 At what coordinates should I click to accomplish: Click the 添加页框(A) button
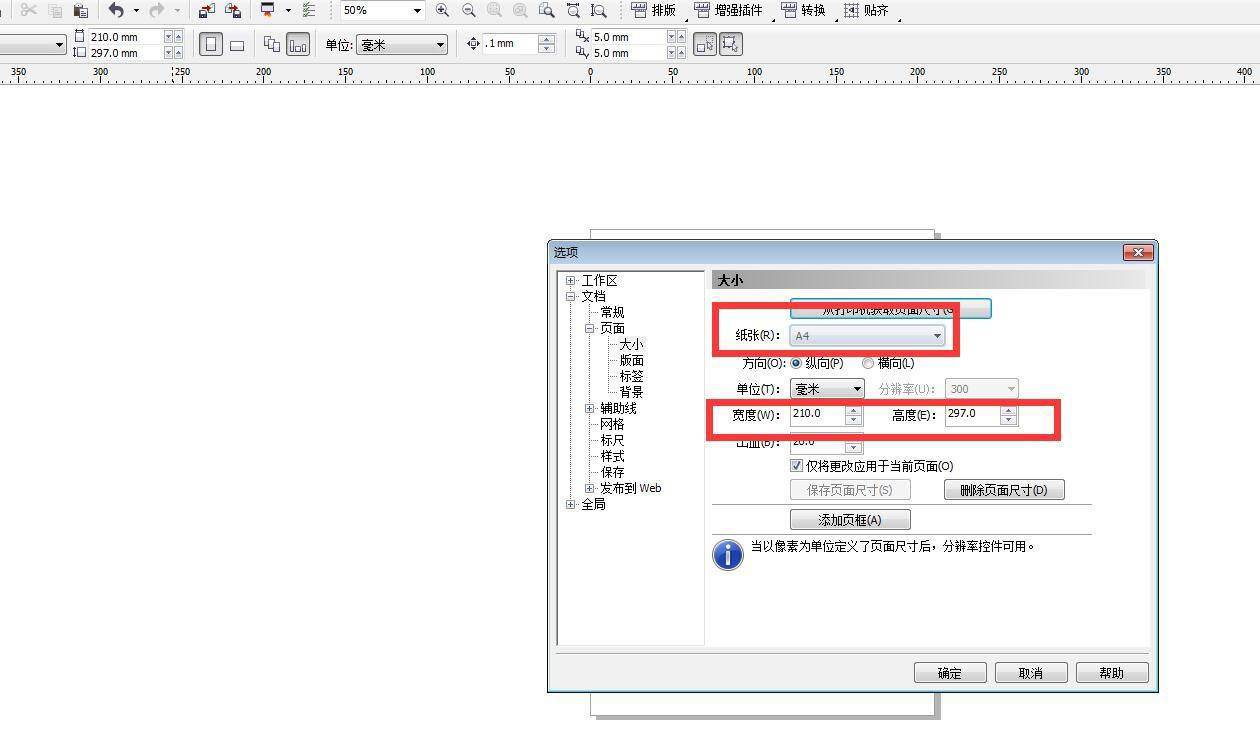tap(850, 520)
